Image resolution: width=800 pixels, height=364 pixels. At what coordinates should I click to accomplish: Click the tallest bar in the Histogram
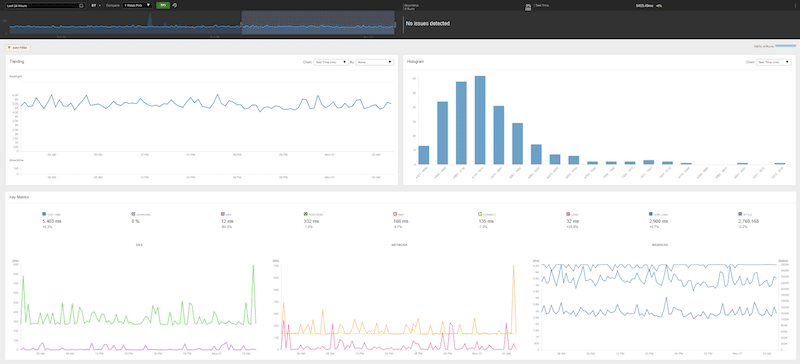[480, 120]
